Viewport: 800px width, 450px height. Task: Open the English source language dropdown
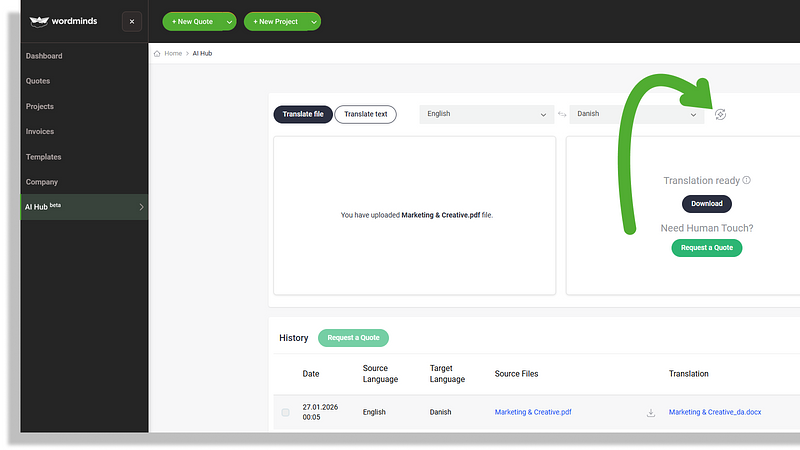486,114
